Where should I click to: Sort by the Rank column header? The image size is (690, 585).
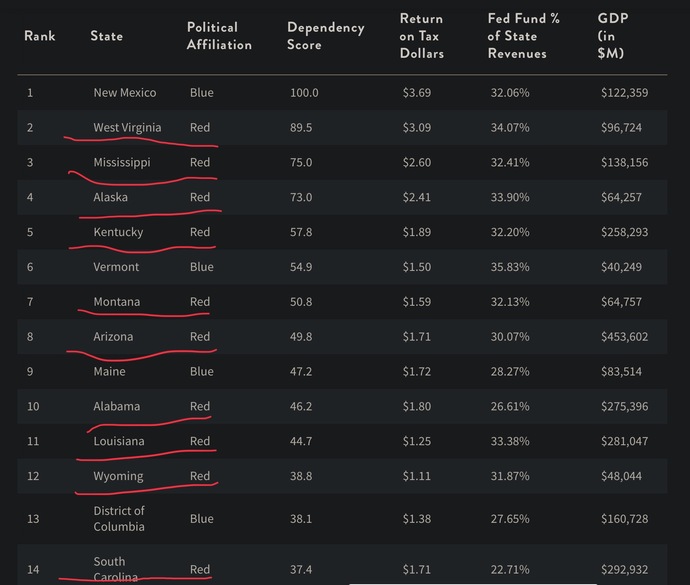coord(40,36)
